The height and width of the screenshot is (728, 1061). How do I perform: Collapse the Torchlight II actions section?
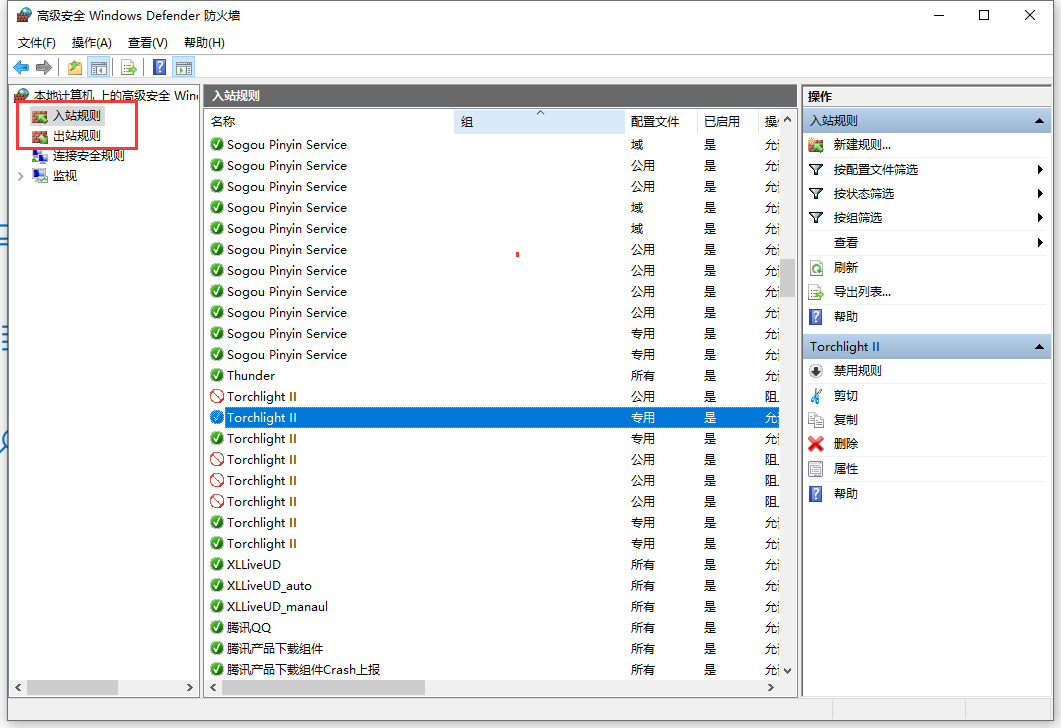(1041, 347)
